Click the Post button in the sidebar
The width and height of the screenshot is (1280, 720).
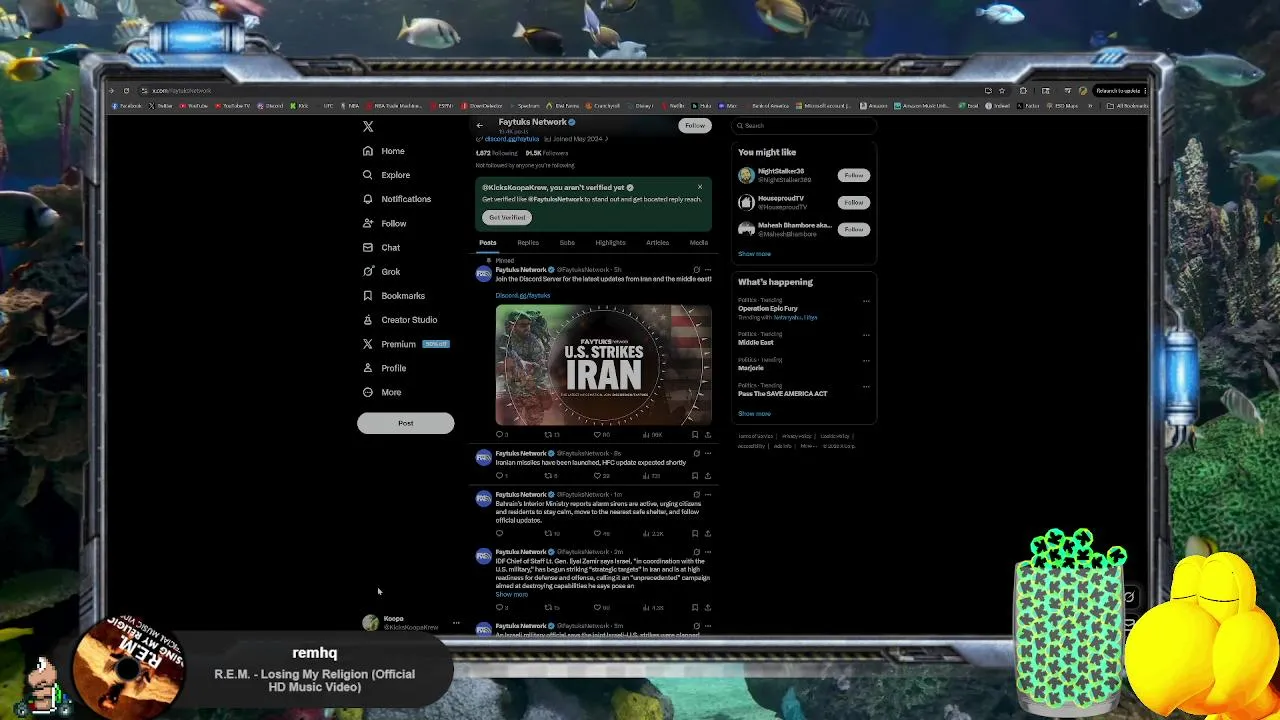click(x=405, y=423)
